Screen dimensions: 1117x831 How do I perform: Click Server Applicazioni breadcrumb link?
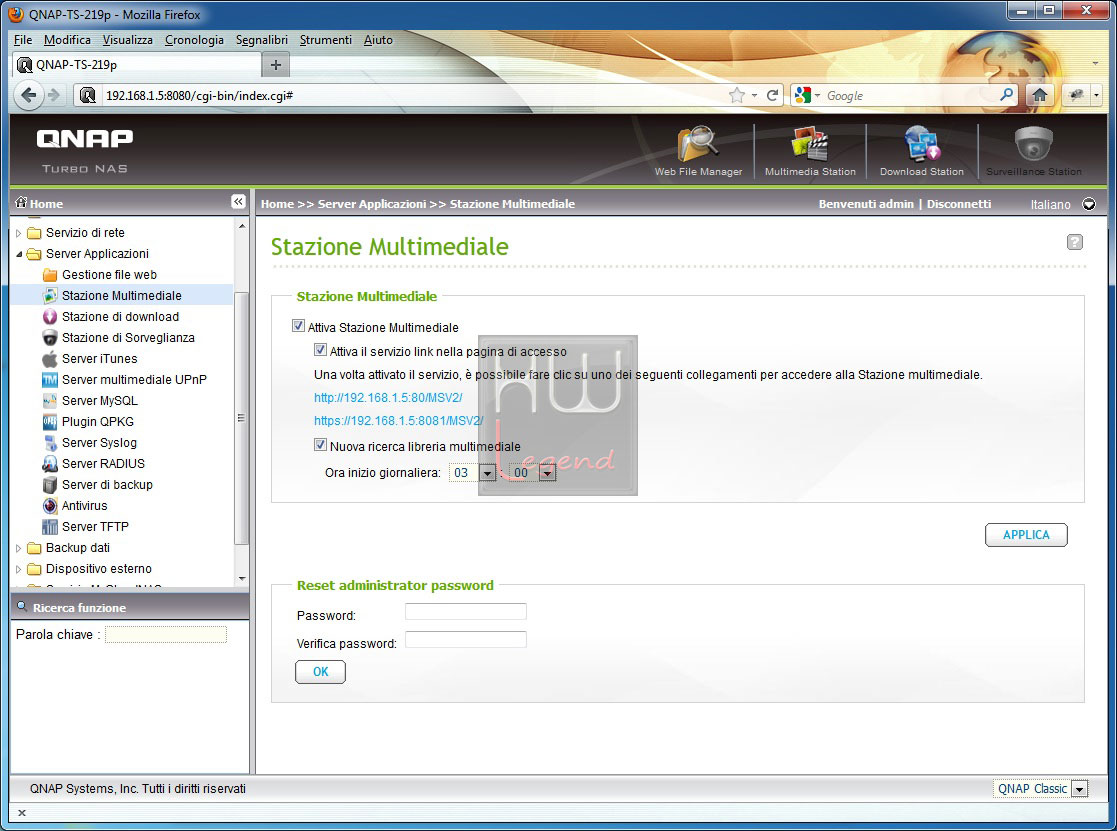(372, 204)
